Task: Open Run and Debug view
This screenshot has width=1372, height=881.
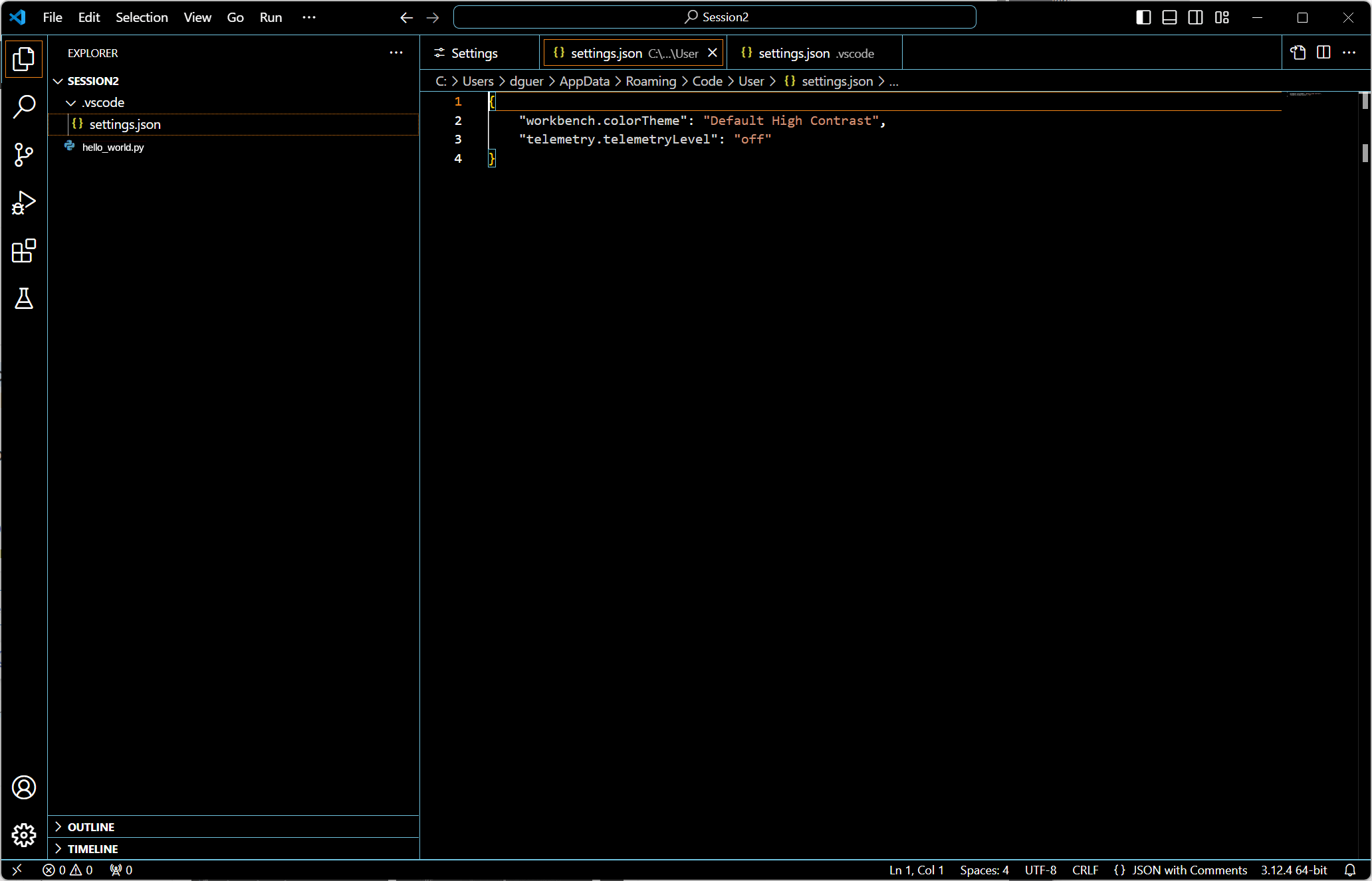Action: click(x=24, y=203)
